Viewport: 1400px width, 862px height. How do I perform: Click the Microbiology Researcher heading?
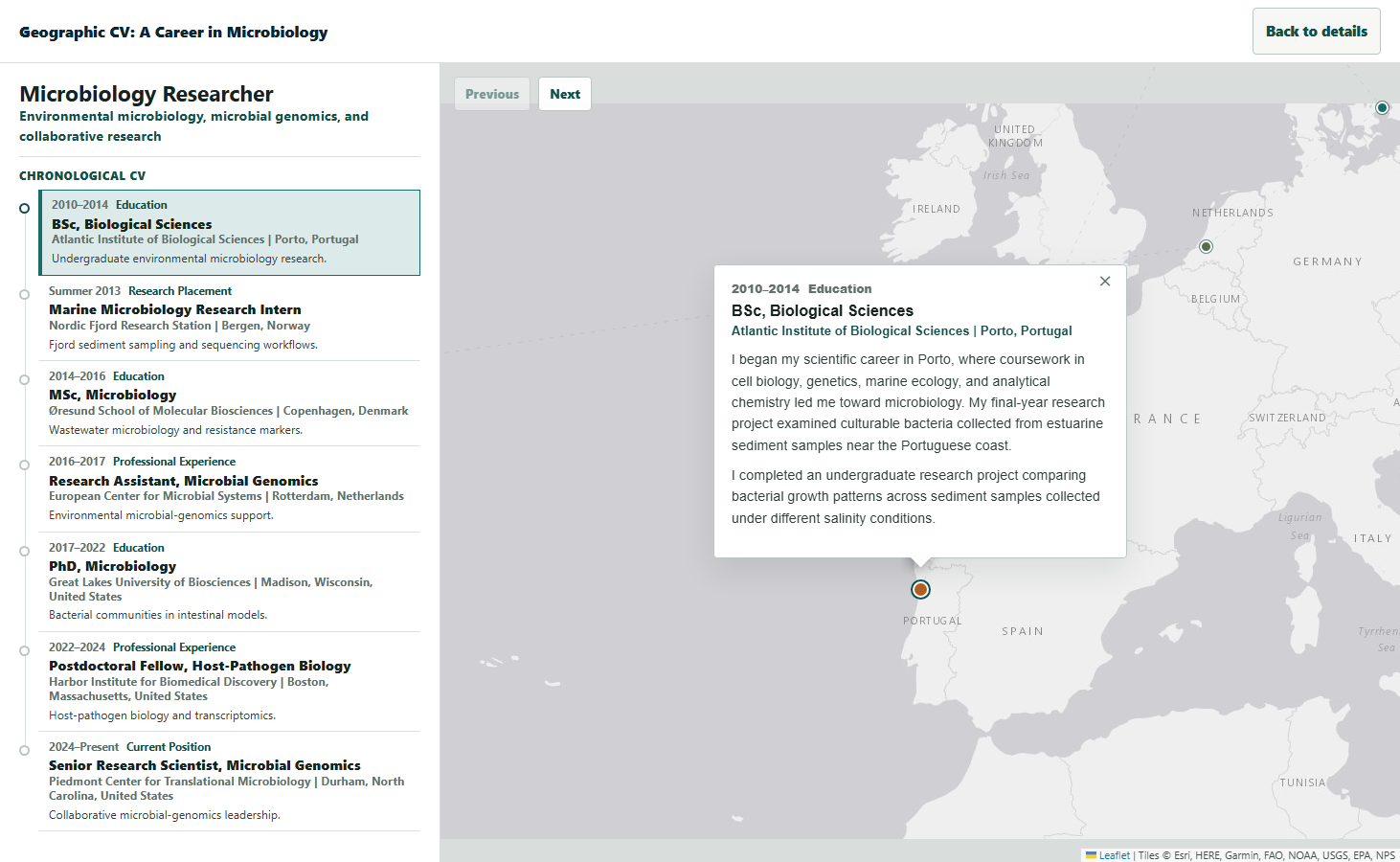point(147,94)
